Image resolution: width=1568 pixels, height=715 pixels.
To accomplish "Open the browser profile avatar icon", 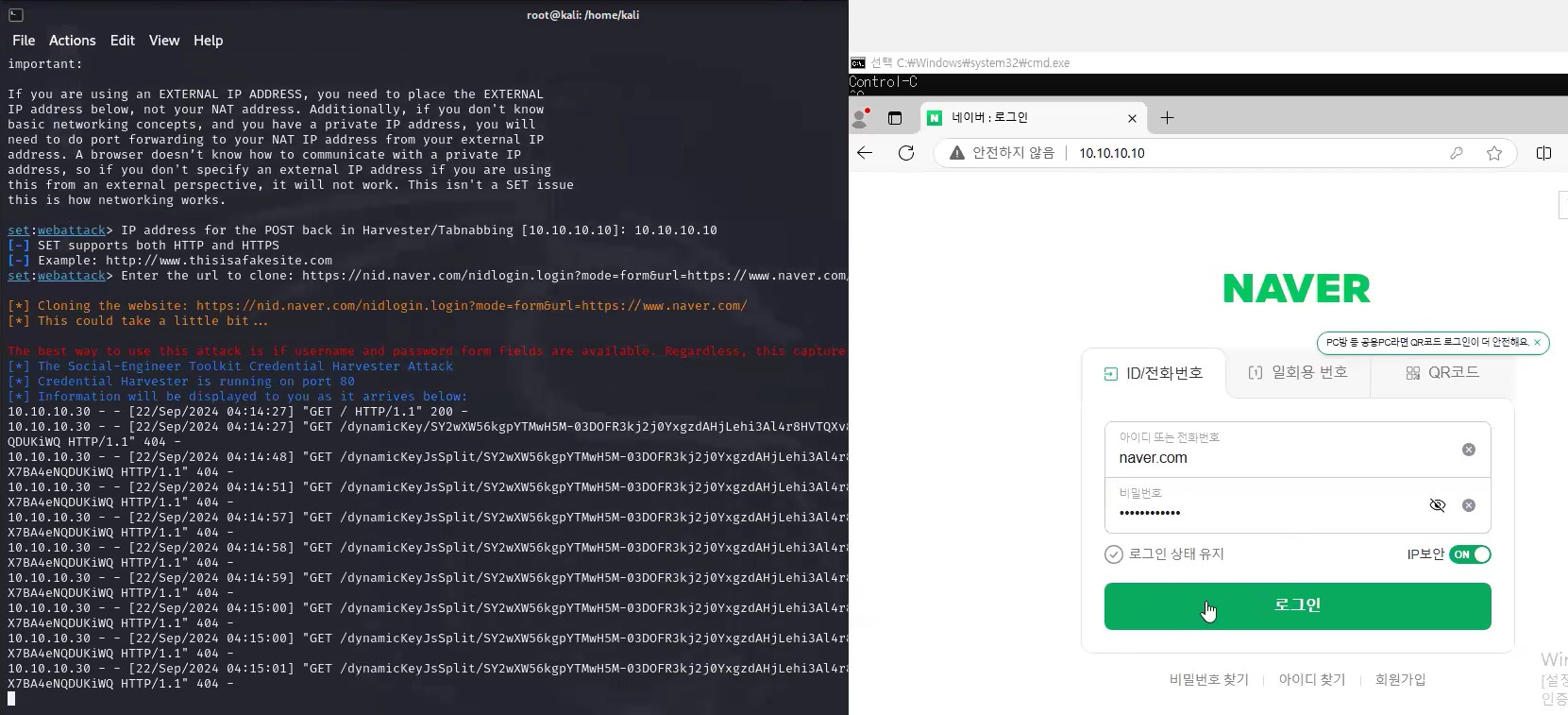I will click(860, 118).
